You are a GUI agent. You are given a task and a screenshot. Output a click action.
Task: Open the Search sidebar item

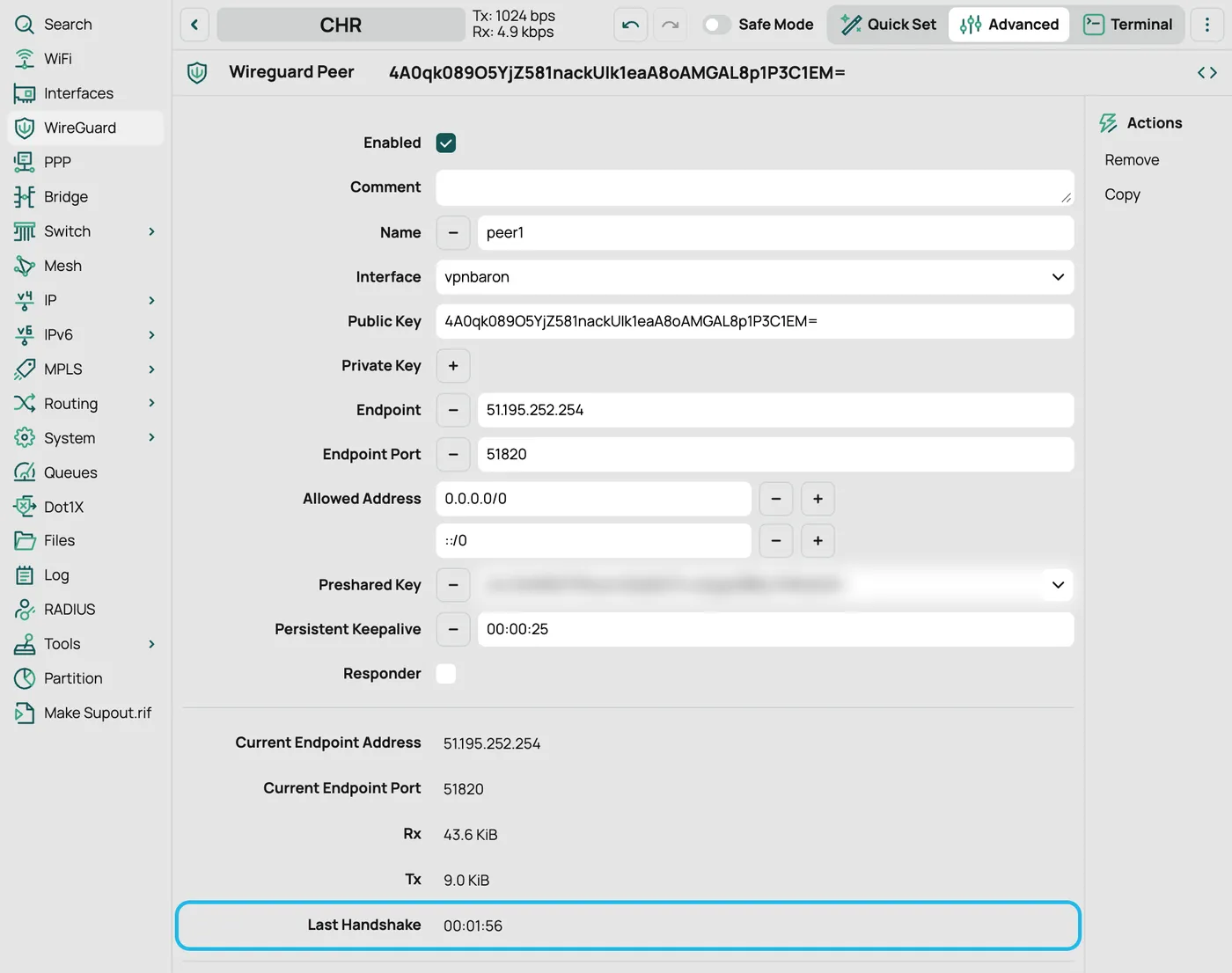53,25
